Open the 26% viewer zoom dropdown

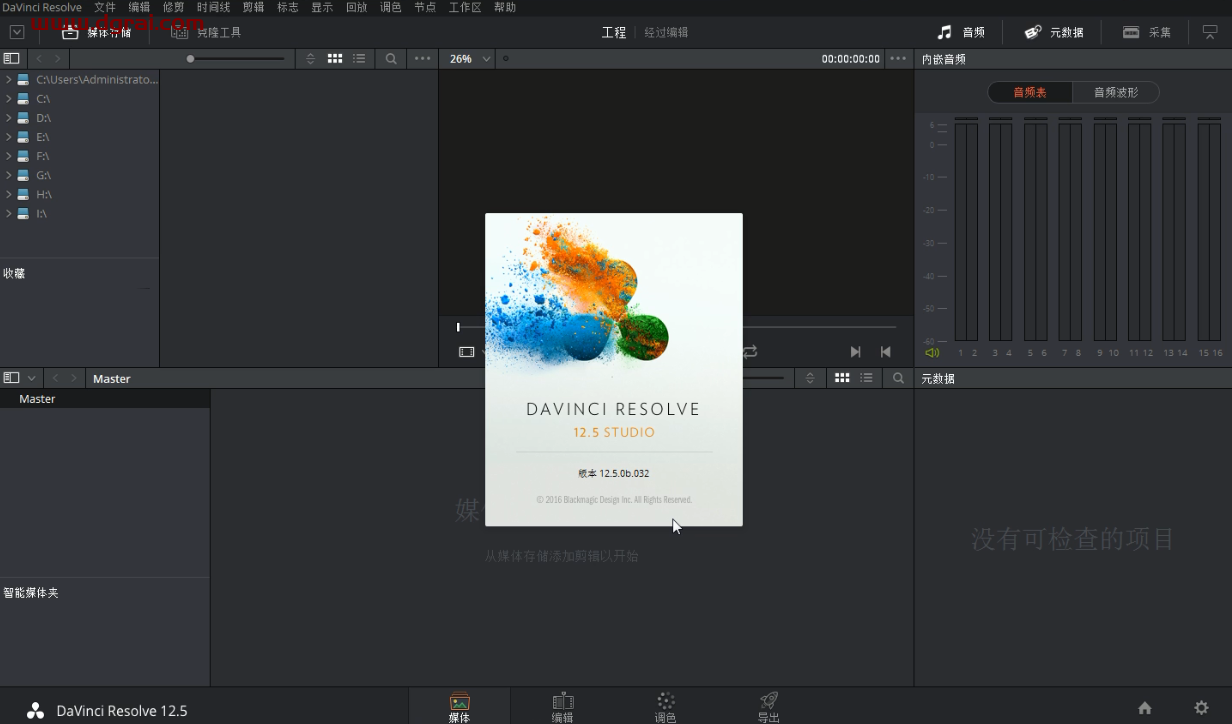(x=470, y=59)
